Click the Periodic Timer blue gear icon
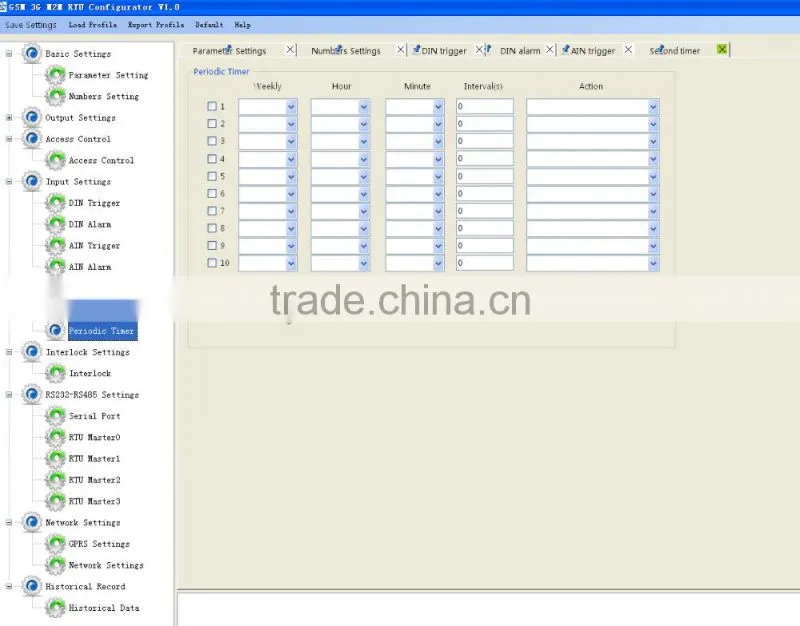800x626 pixels. [x=55, y=331]
